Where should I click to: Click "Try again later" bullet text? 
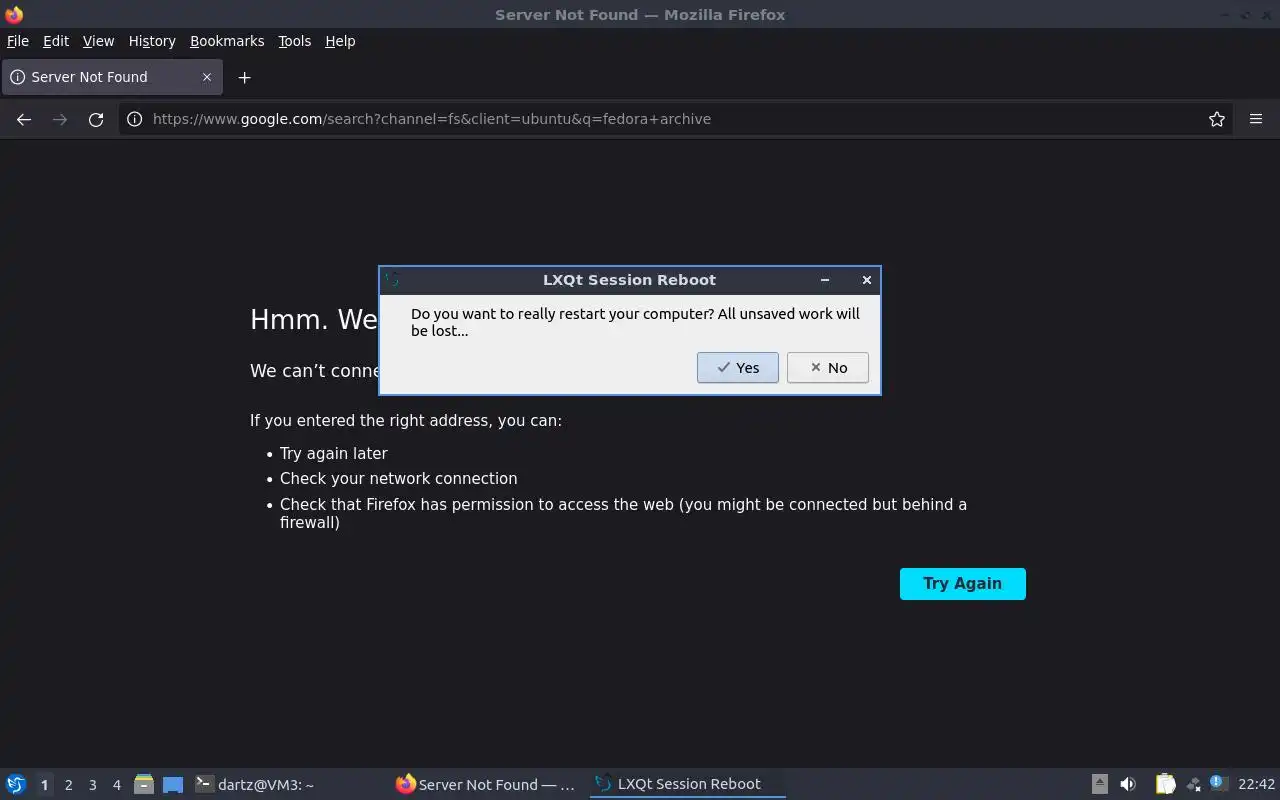334,454
